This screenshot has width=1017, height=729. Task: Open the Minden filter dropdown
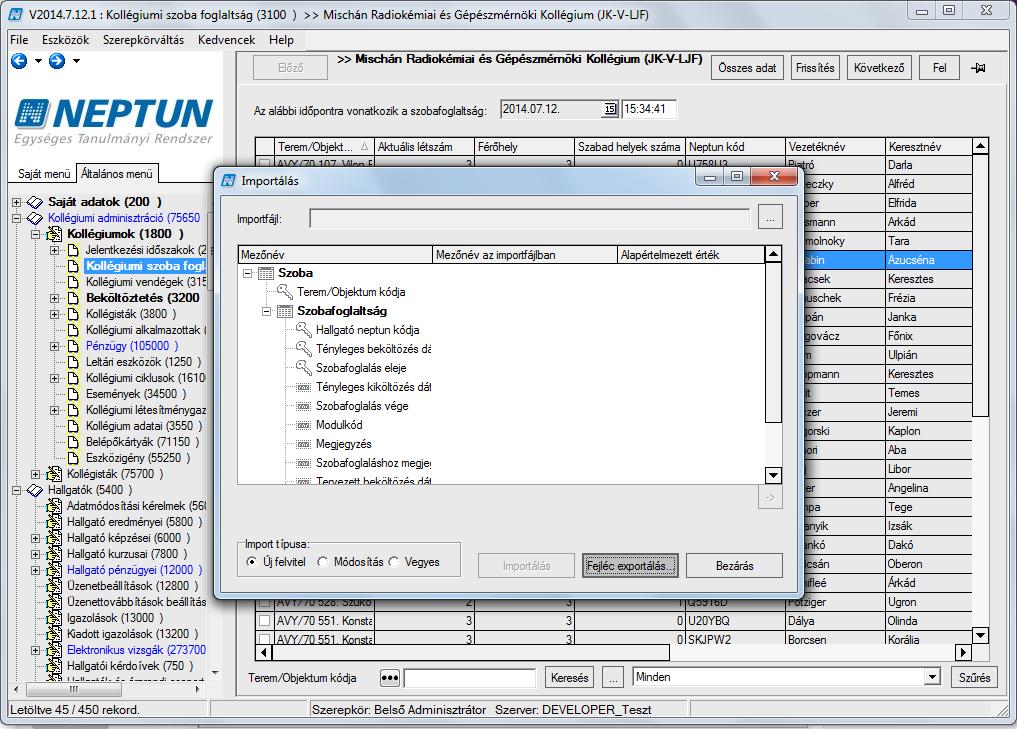932,677
